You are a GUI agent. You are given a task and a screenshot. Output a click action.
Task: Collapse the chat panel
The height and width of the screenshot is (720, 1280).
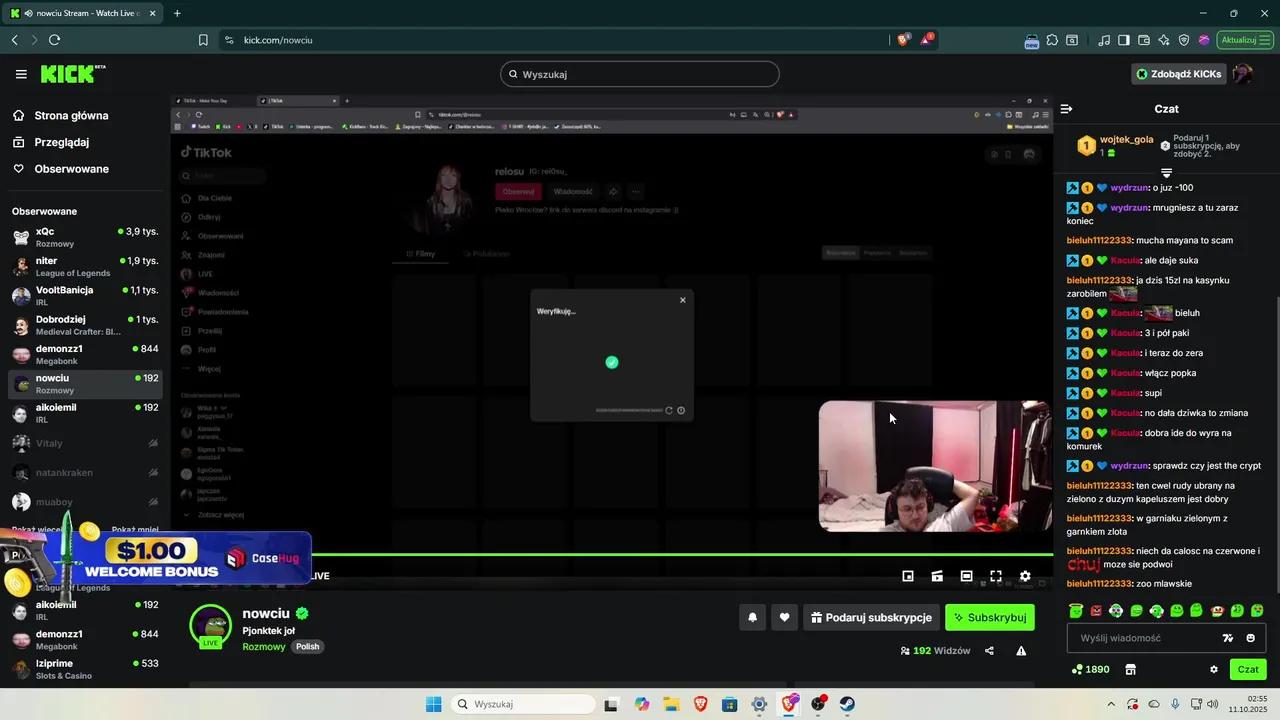point(1066,109)
